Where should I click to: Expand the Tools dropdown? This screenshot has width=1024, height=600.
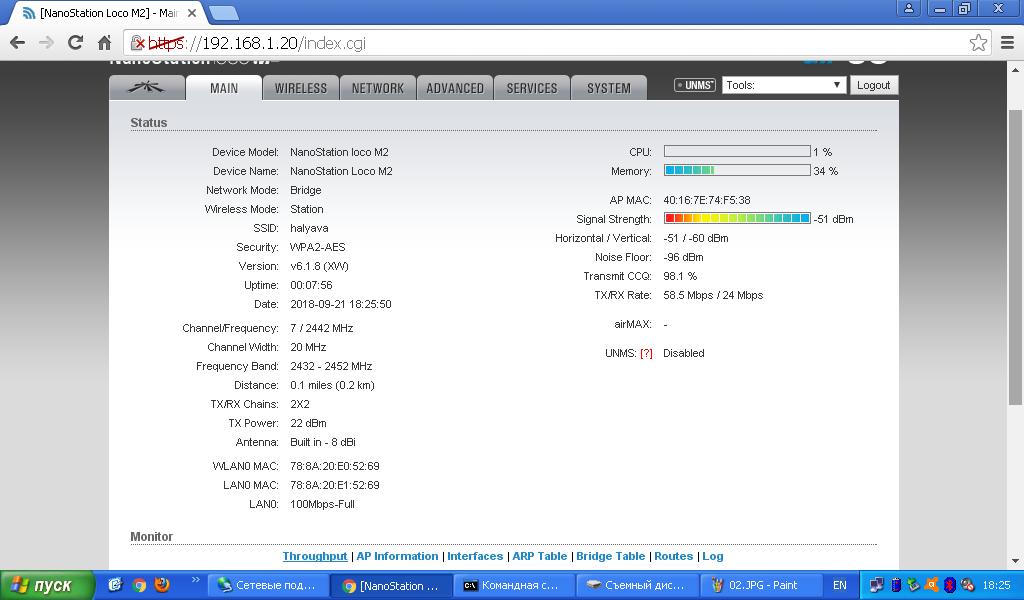tap(784, 85)
